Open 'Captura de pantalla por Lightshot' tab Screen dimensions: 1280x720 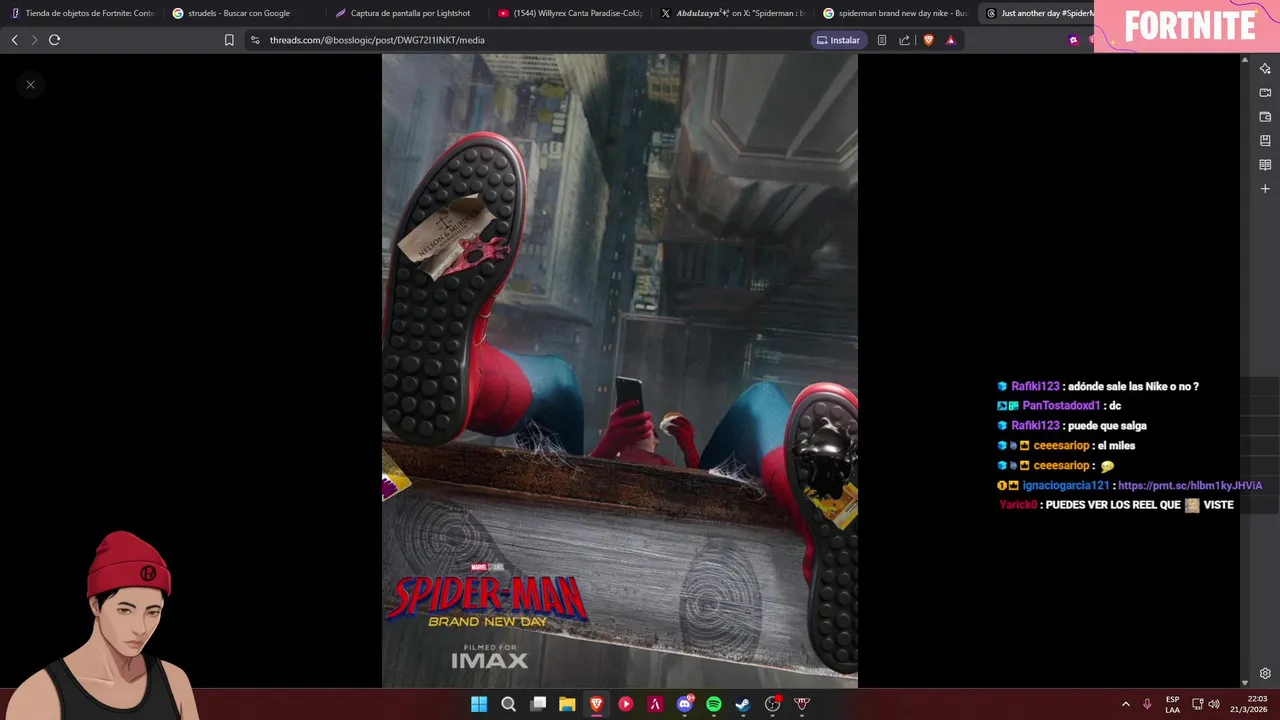(x=408, y=13)
